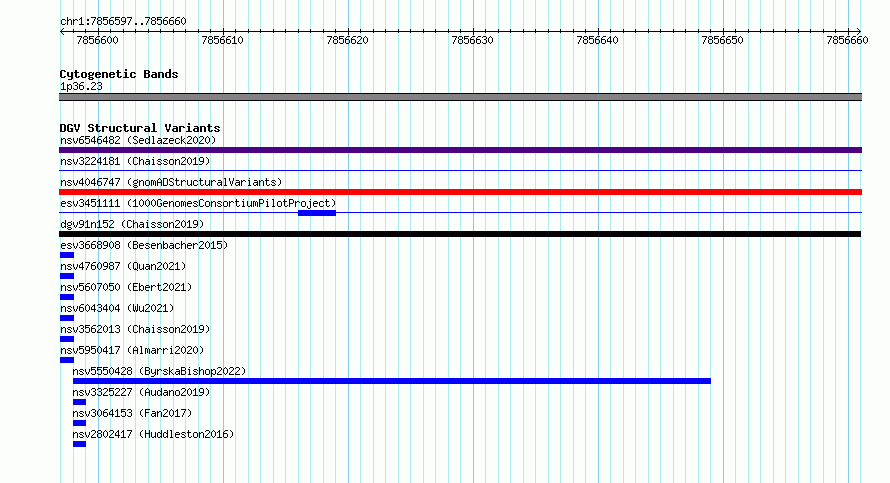Open nsv5950417 (Almarri2020) label
890x483 pixels.
[x=132, y=350]
